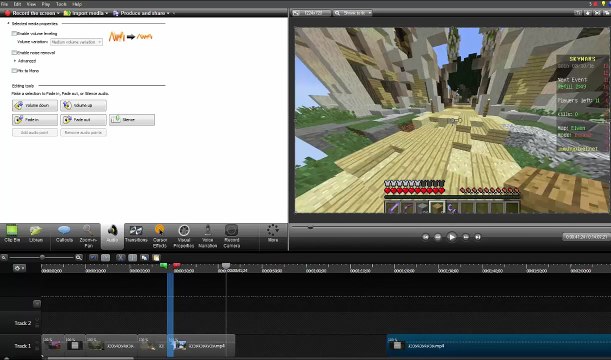This screenshot has height=360, width=611.
Task: Open the timeline track settings gear menu
Action: [19, 268]
